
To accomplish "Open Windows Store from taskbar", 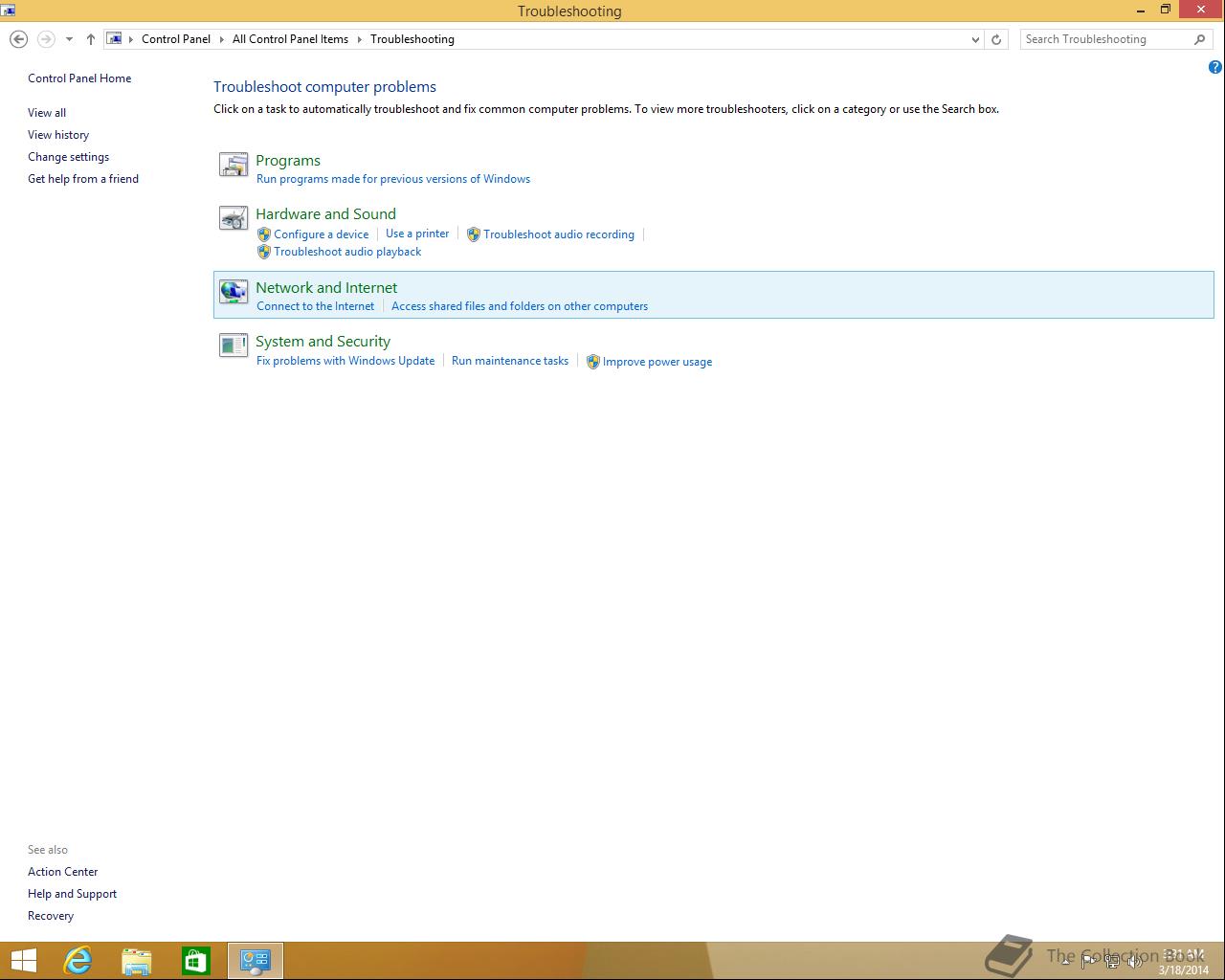I will pyautogui.click(x=196, y=961).
